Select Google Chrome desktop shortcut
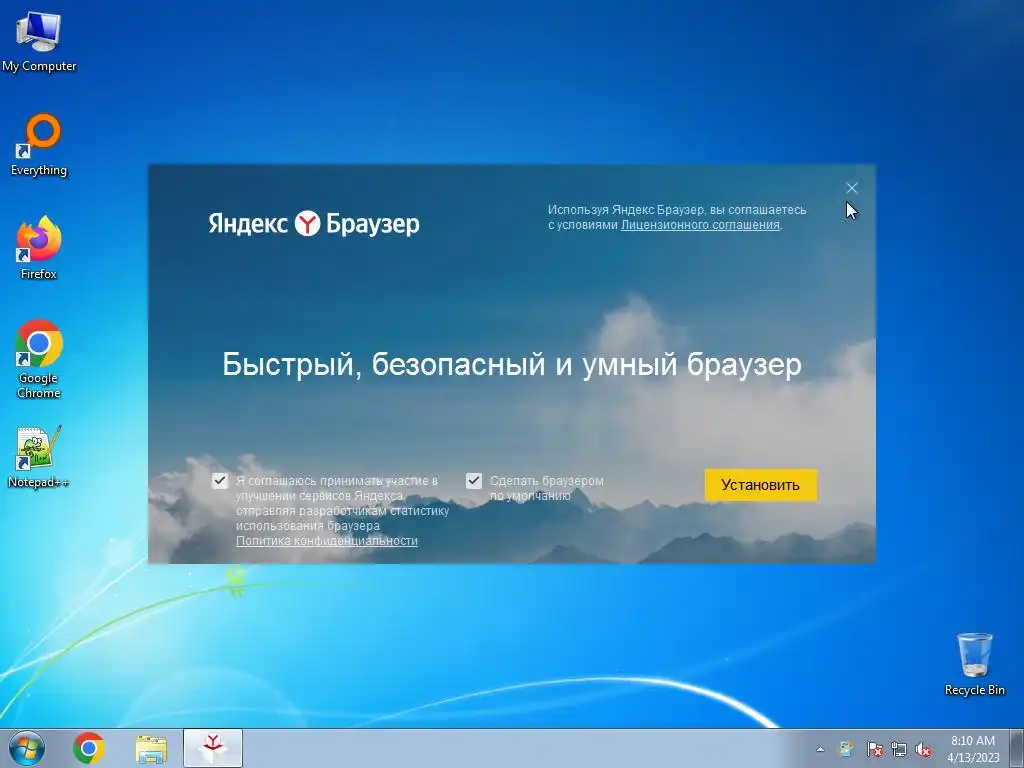Screen dimensions: 1024x768 pos(39,359)
